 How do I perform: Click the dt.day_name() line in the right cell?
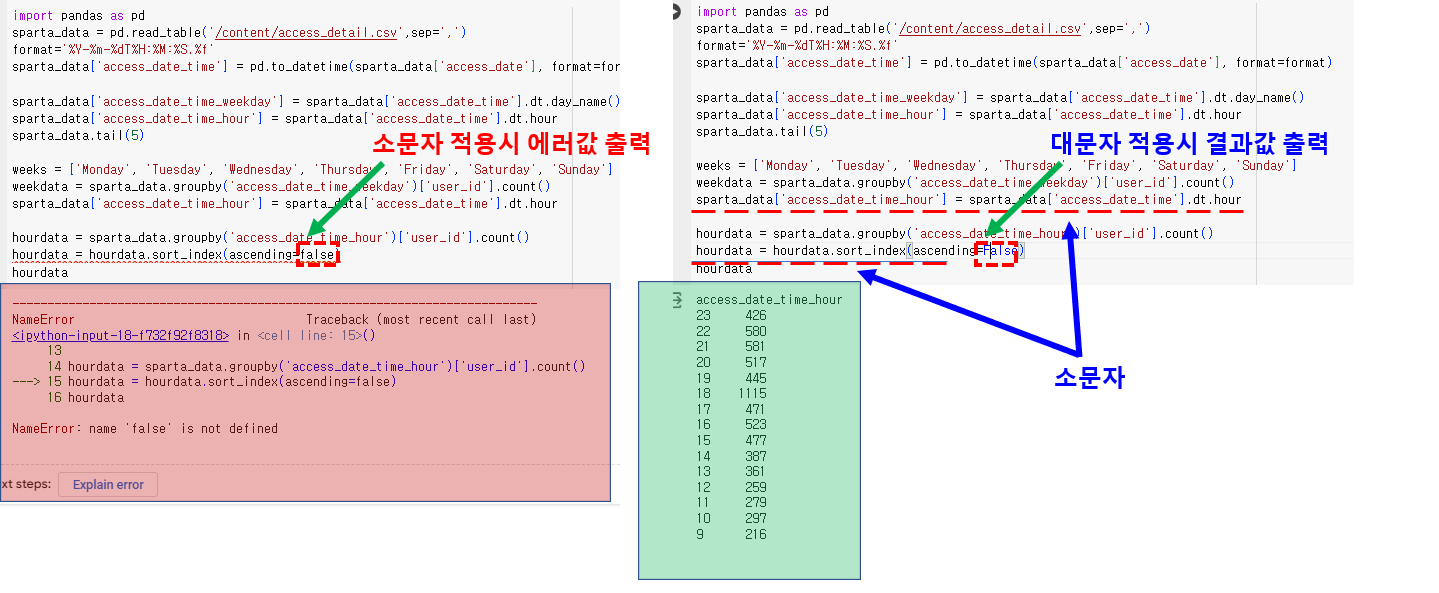(x=1000, y=97)
